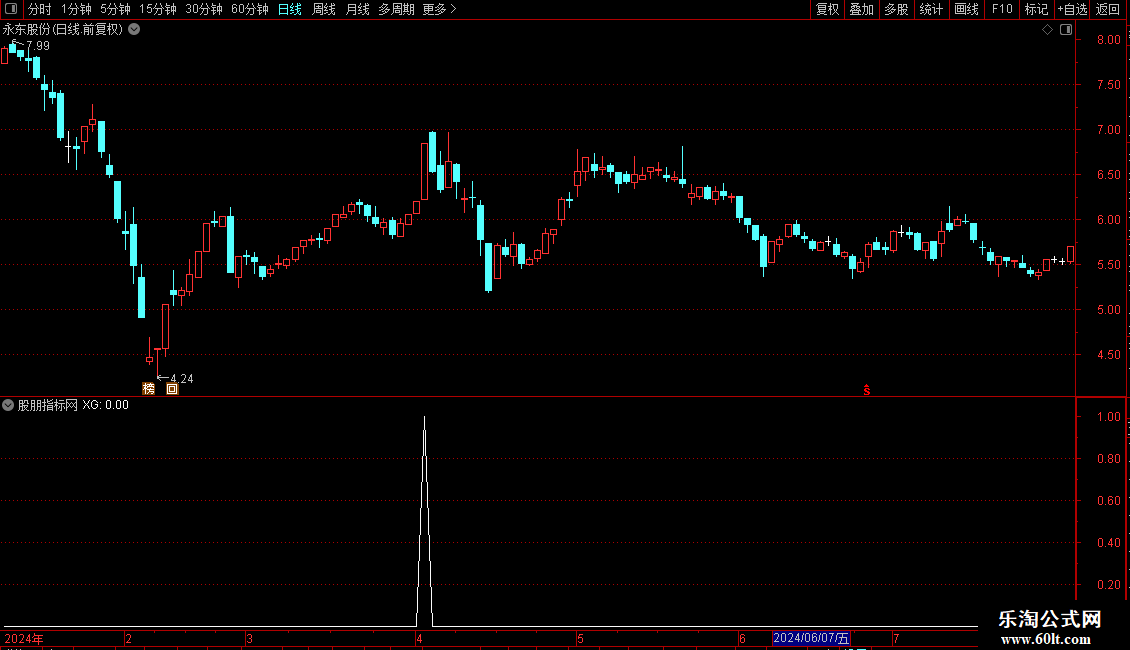Toggle the side panel icon beside the diamond
Screen dimensions: 1130x650
[x=1066, y=30]
